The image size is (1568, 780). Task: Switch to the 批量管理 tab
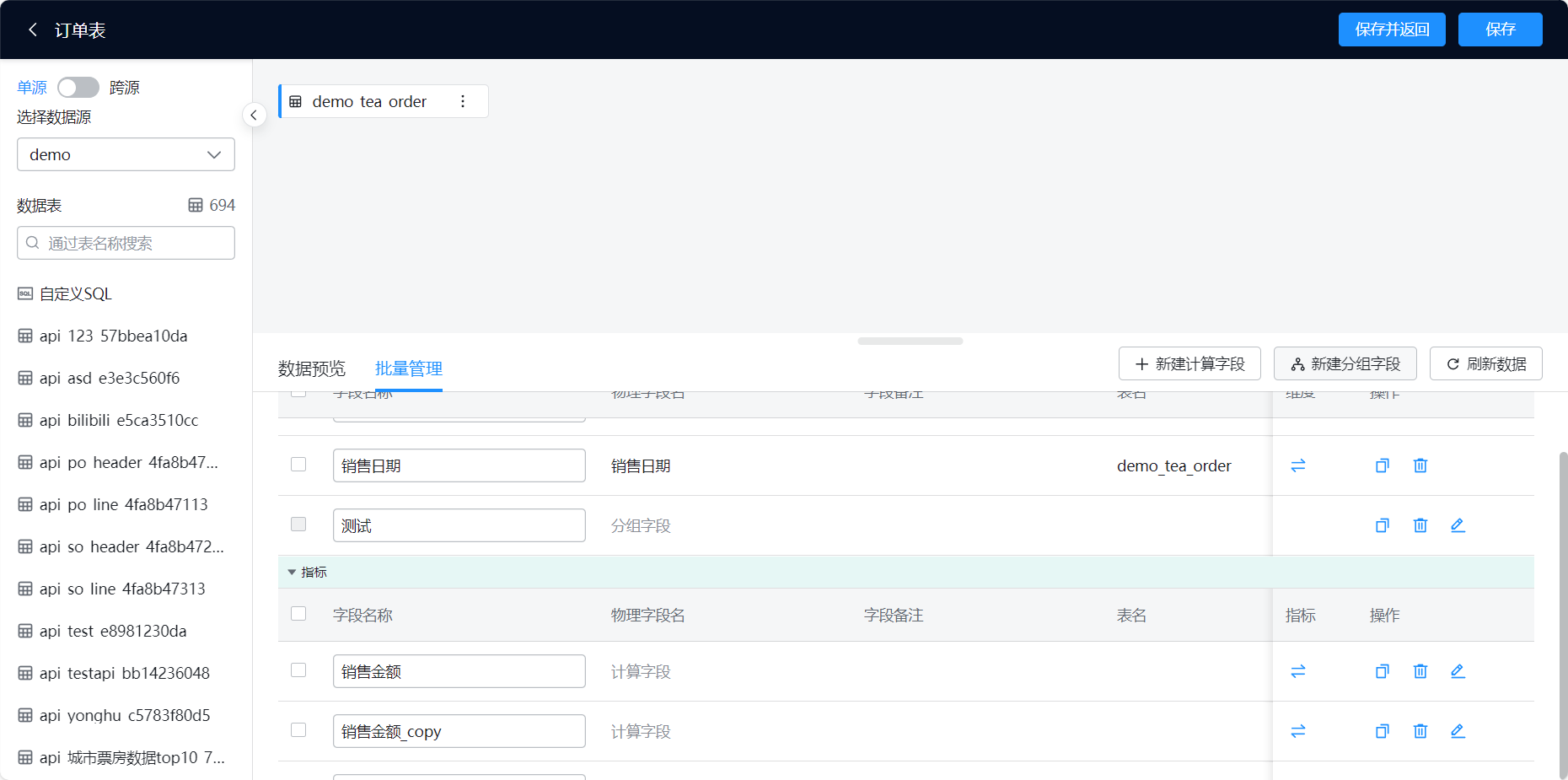coord(409,368)
